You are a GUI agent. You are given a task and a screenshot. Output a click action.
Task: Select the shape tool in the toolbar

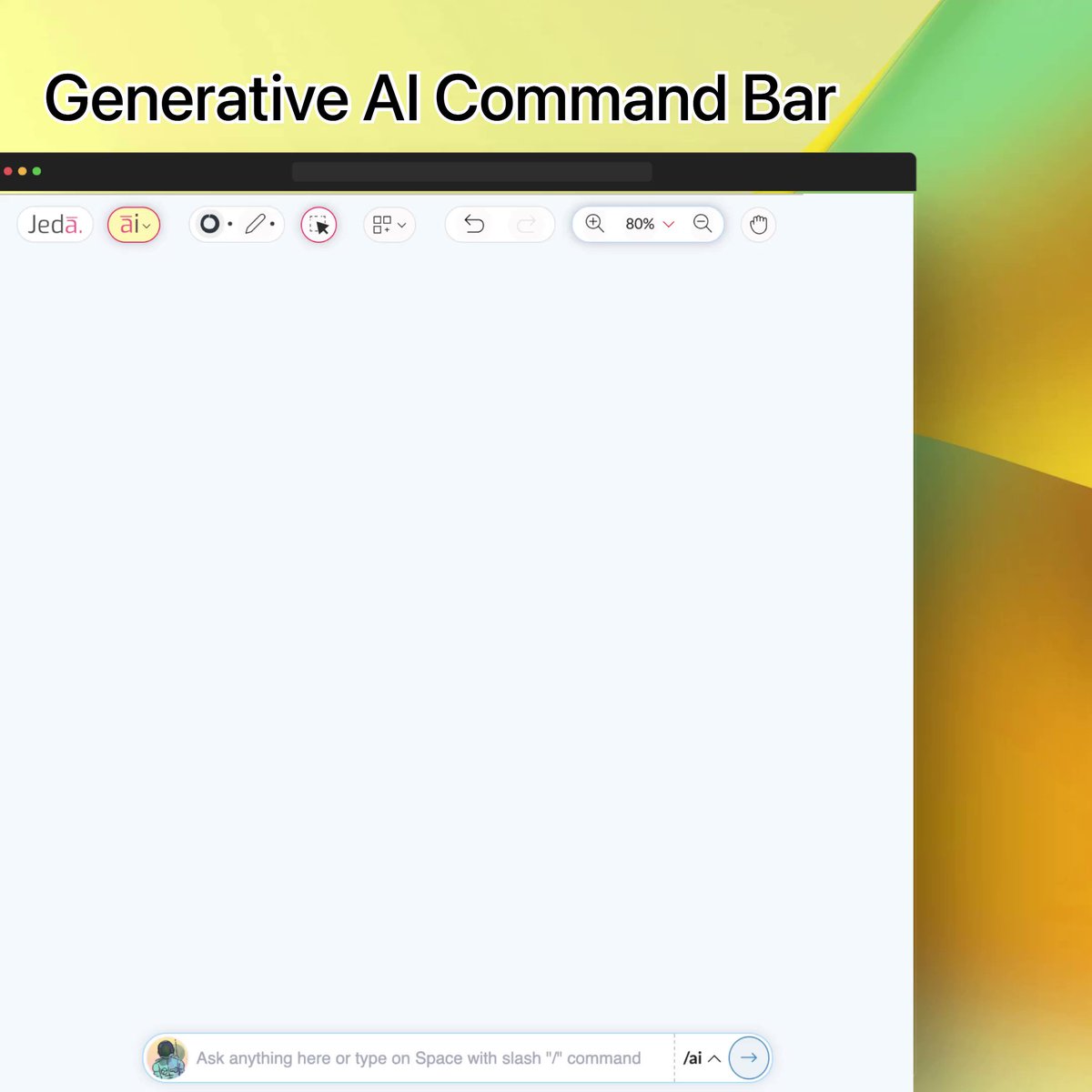(x=210, y=224)
